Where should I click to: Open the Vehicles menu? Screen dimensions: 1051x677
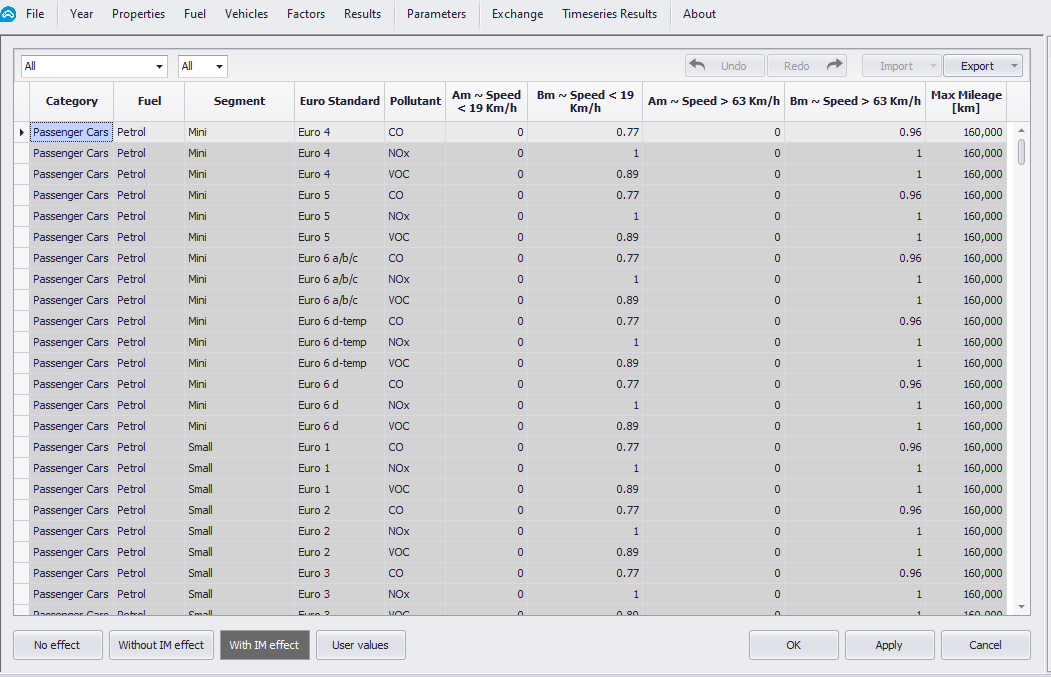pos(246,14)
